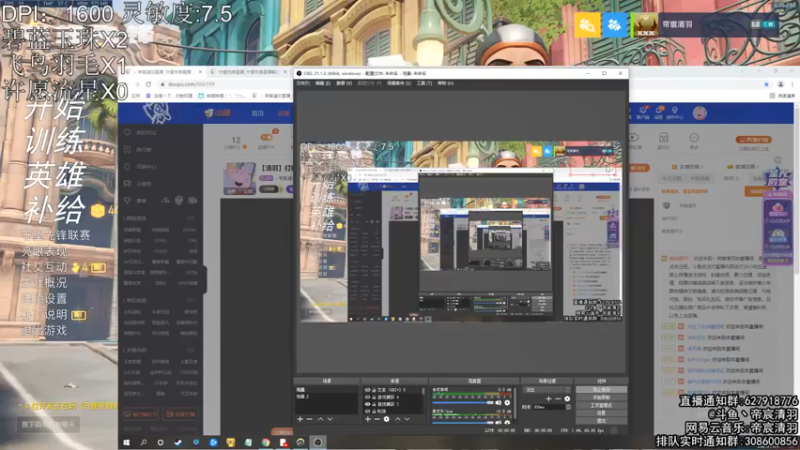
Task: Click the 退出 exit button in OBS
Action: (602, 421)
